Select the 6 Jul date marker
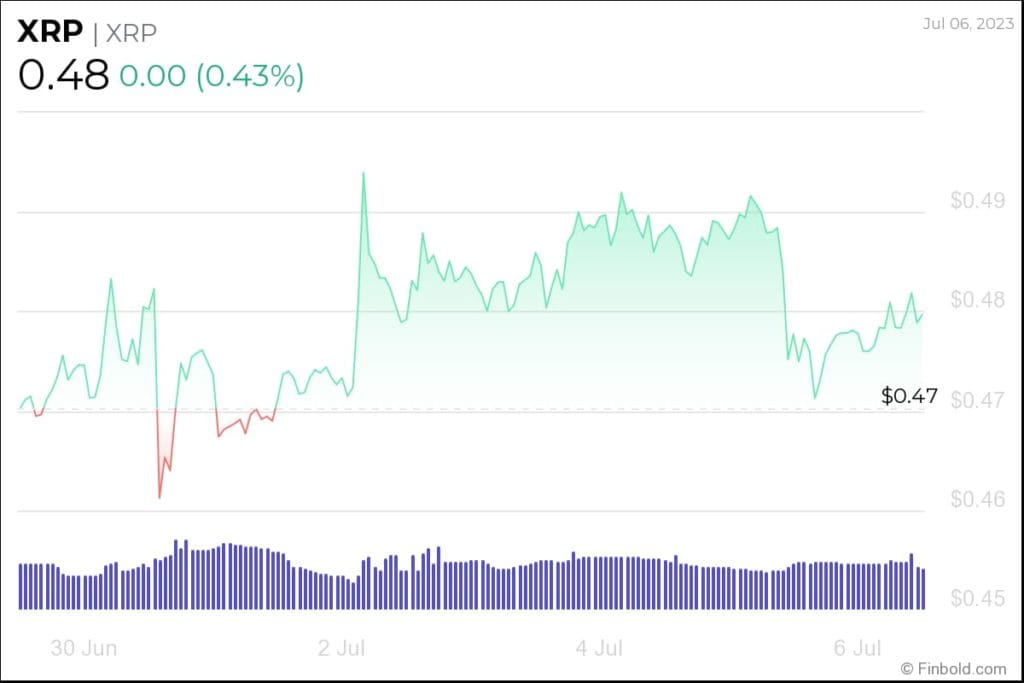Screen dimensions: 1024x683 point(858,648)
